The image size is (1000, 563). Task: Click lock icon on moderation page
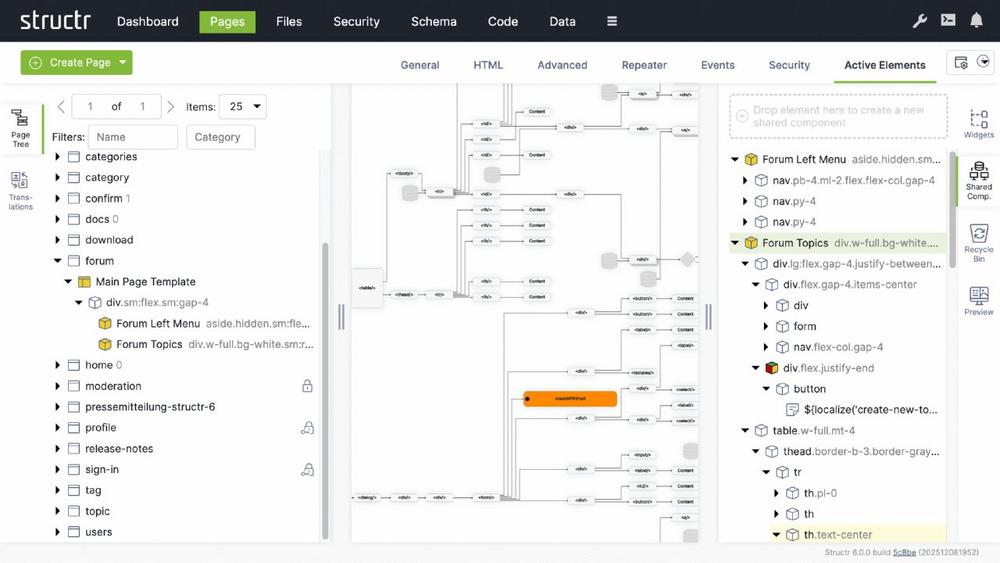pyautogui.click(x=308, y=386)
